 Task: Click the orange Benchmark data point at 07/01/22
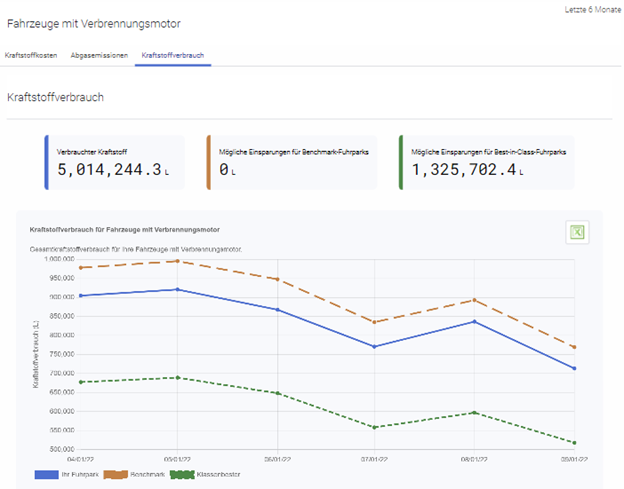(375, 322)
